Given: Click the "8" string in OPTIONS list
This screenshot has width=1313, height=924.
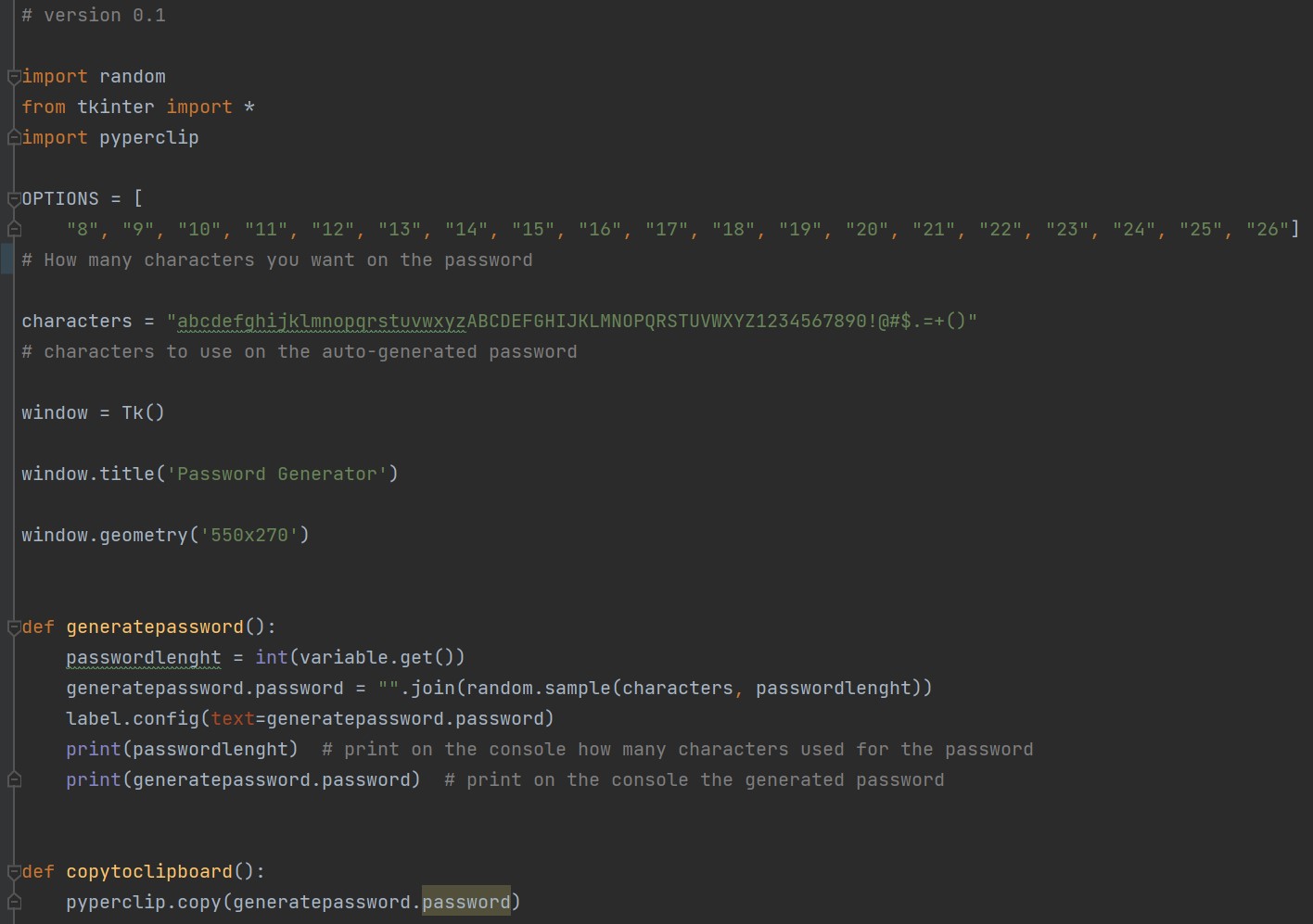Looking at the screenshot, I should [83, 230].
